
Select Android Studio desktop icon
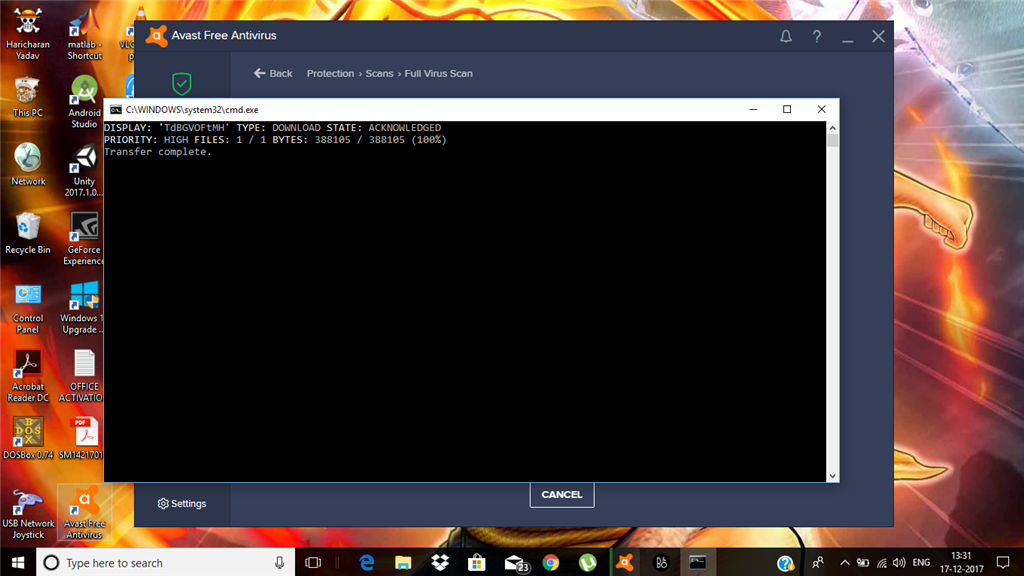[84, 102]
